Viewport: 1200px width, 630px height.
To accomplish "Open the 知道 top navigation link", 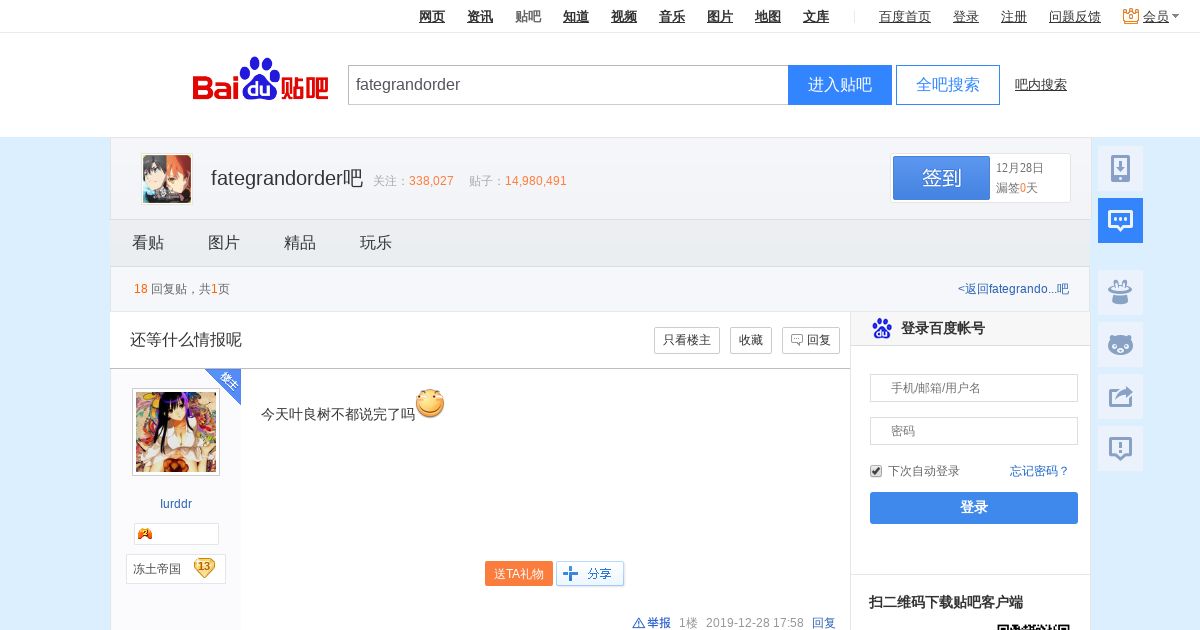I will coord(576,16).
